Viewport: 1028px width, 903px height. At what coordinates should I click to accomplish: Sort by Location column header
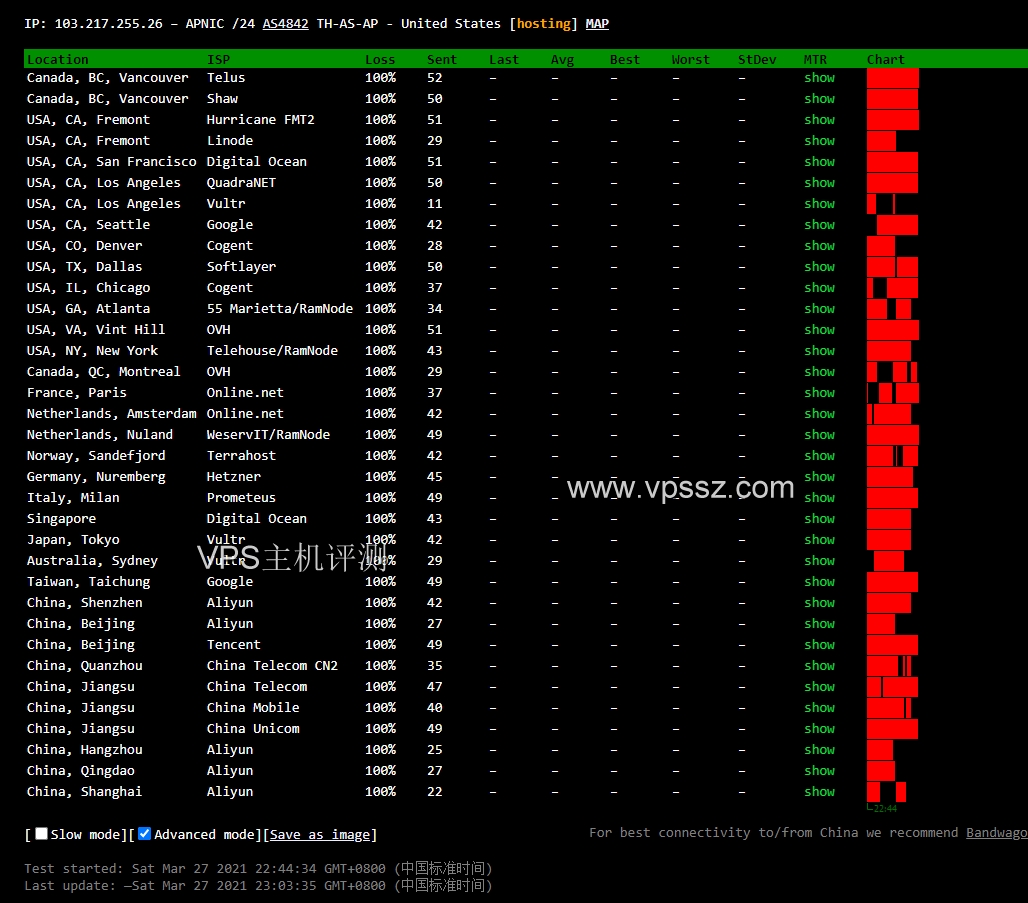pos(58,59)
